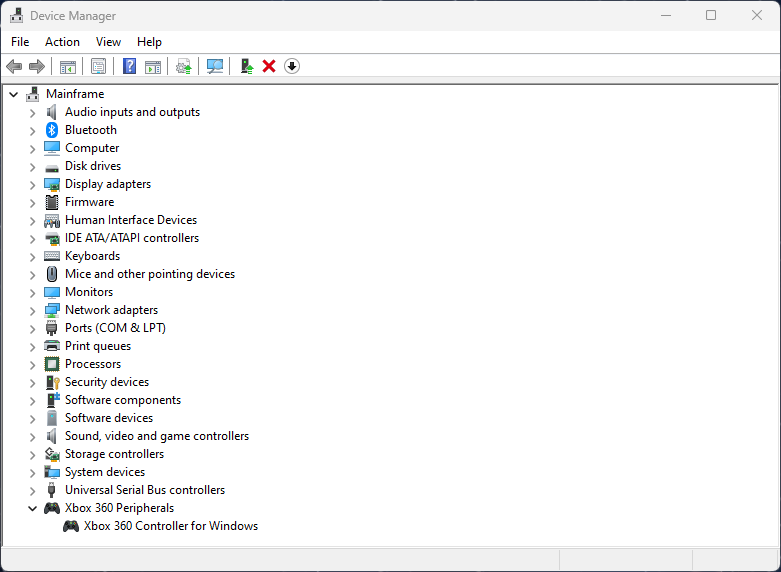This screenshot has height=572, width=781.
Task: Select the Firmware label
Action: click(x=90, y=202)
